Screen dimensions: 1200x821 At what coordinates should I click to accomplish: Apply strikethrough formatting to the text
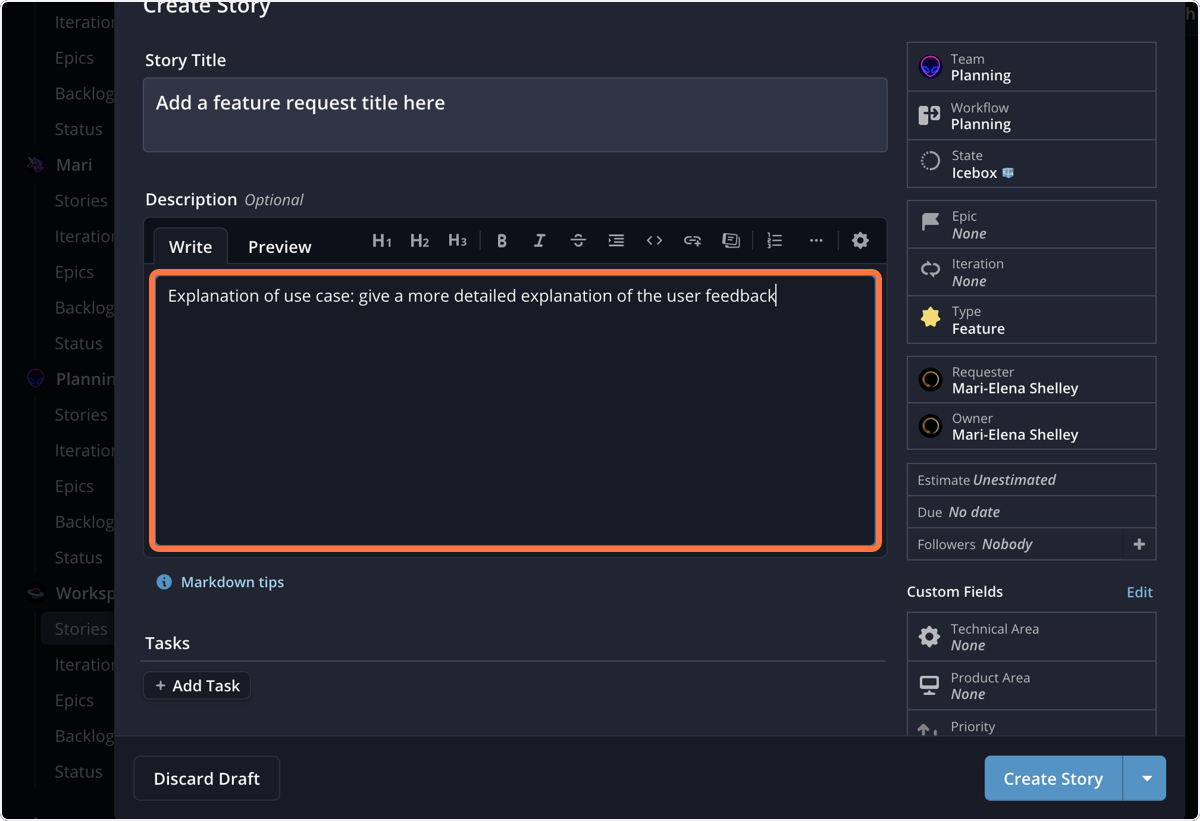pyautogui.click(x=578, y=240)
